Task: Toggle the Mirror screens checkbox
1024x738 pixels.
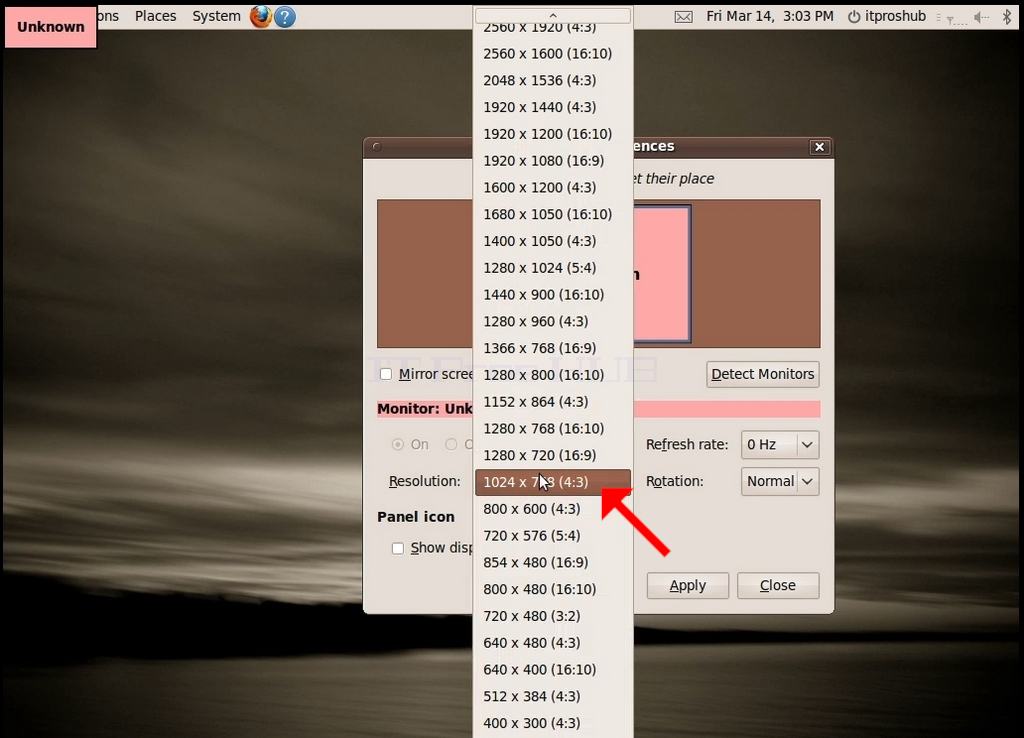Action: 386,374
